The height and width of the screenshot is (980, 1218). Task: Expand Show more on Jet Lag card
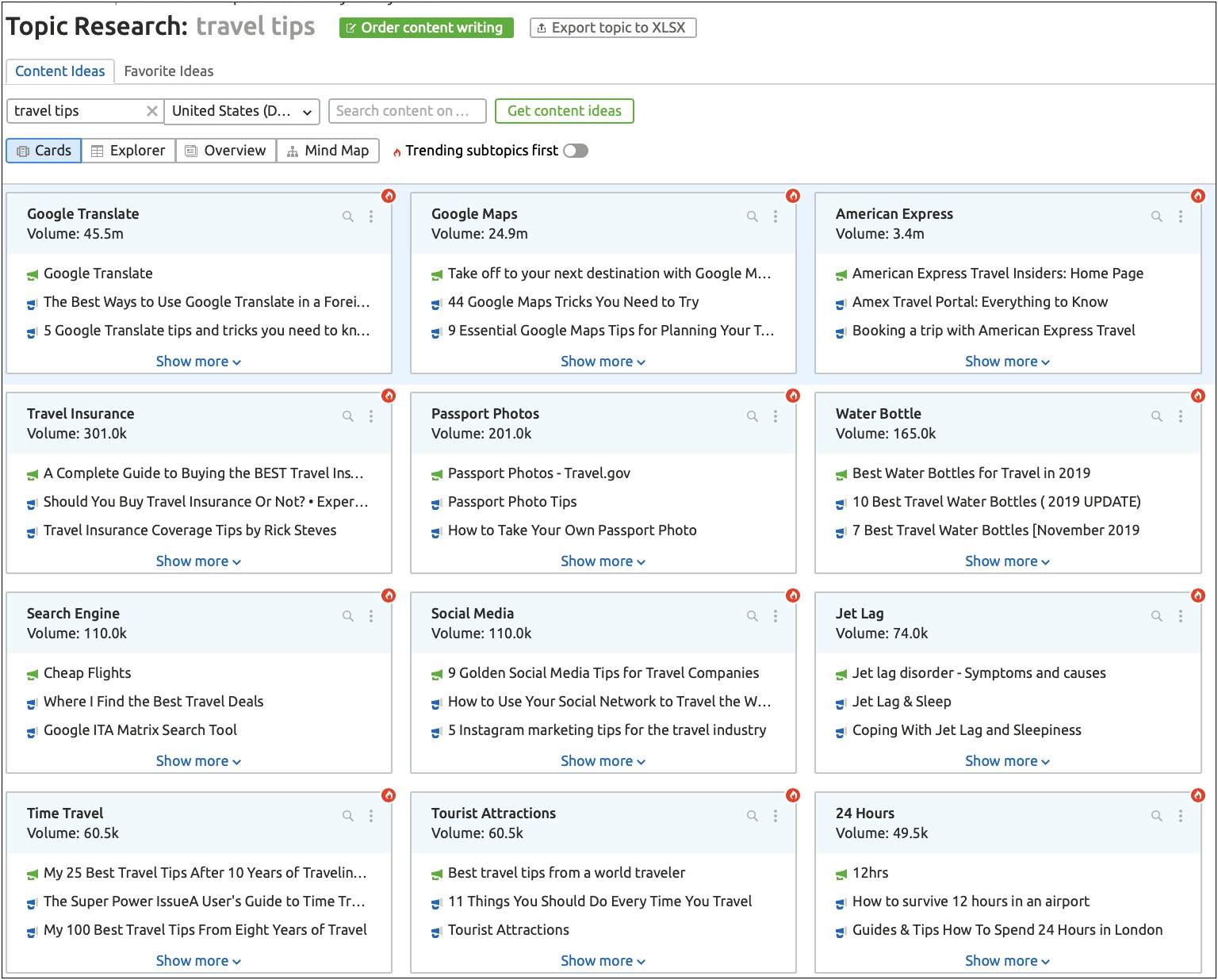point(1007,761)
